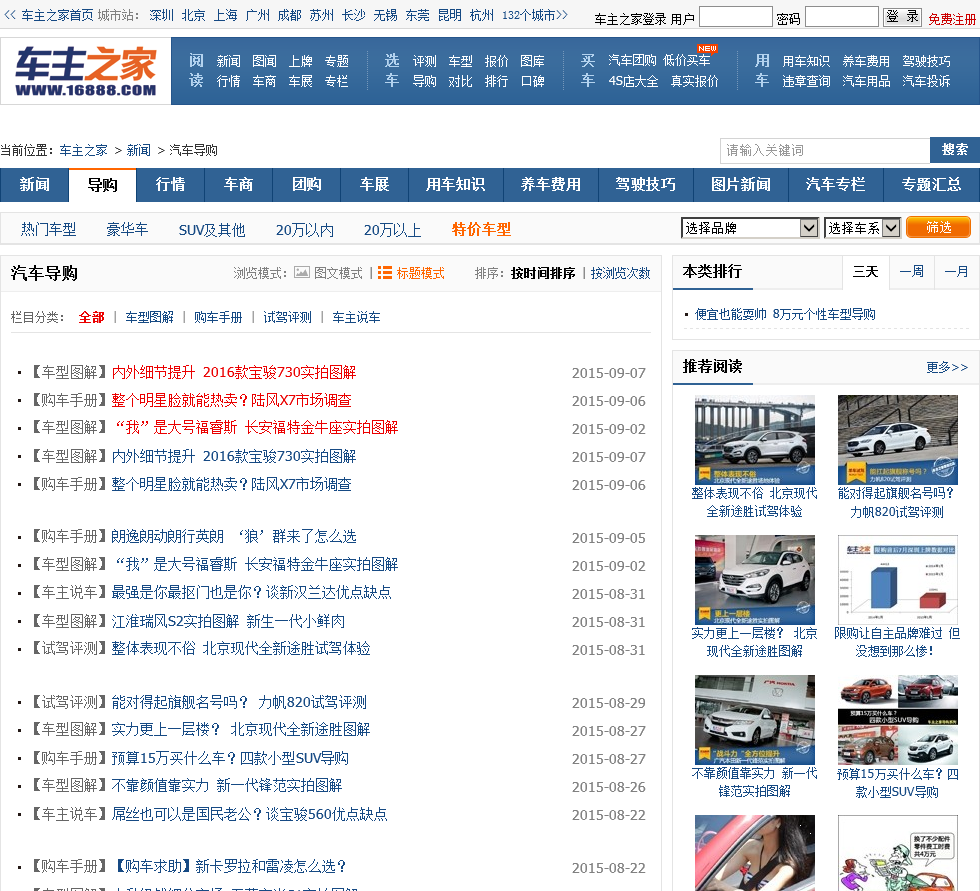Open 低价买车 with NEW badge
This screenshot has height=891, width=980.
pos(686,61)
